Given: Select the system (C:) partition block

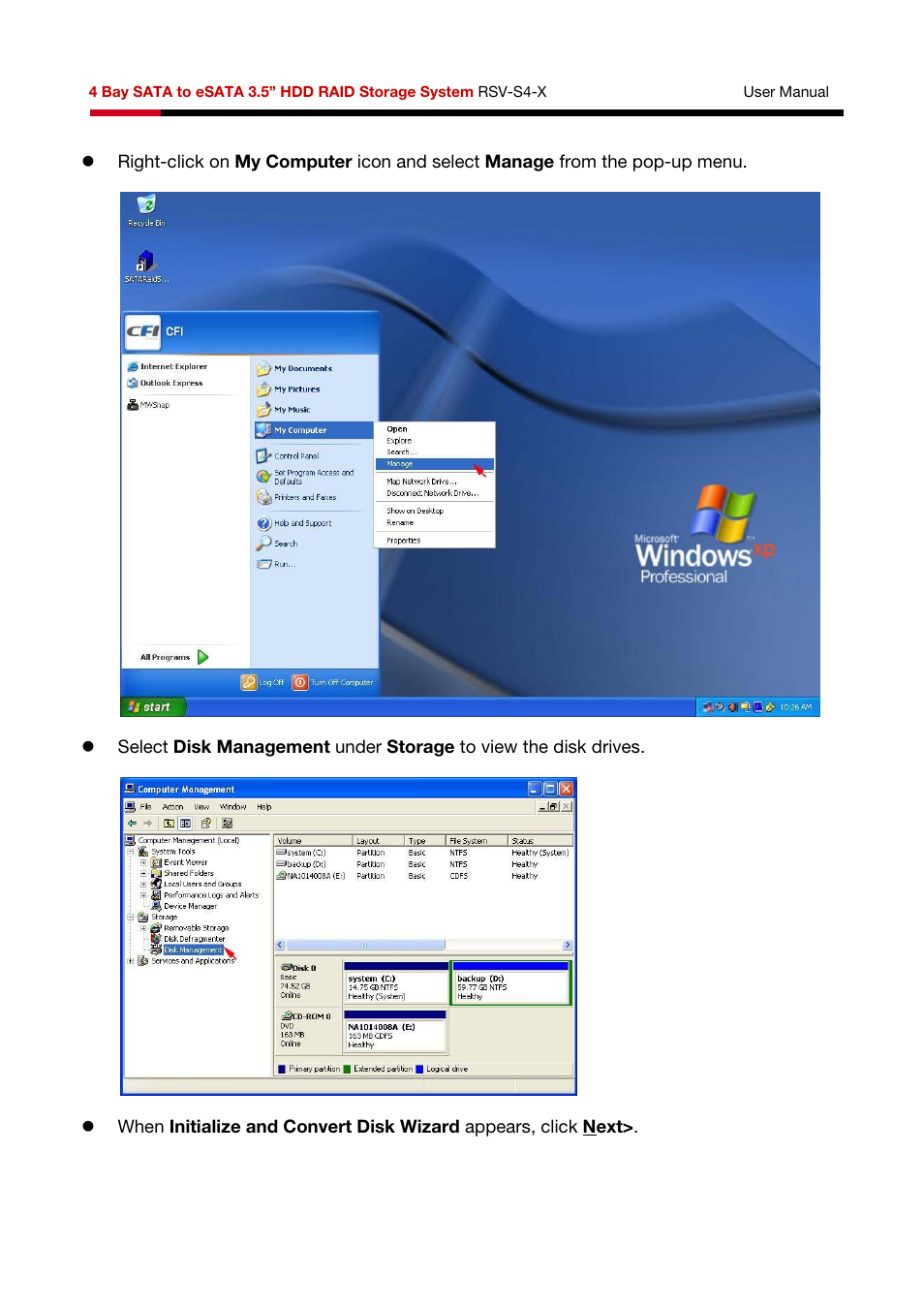Looking at the screenshot, I should 396,983.
